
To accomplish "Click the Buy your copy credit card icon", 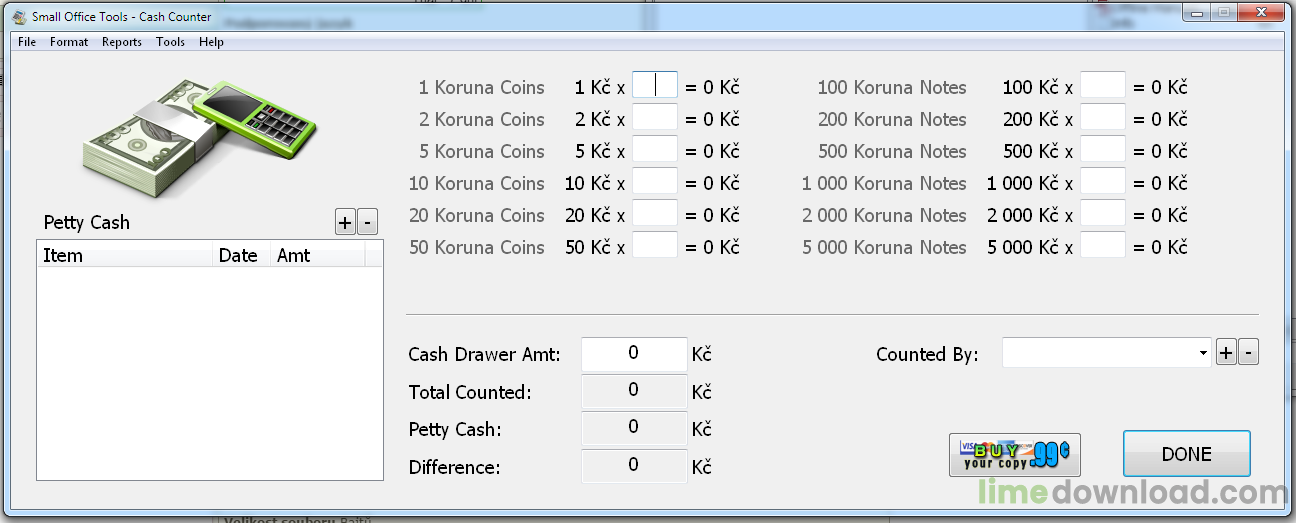I will (1015, 454).
